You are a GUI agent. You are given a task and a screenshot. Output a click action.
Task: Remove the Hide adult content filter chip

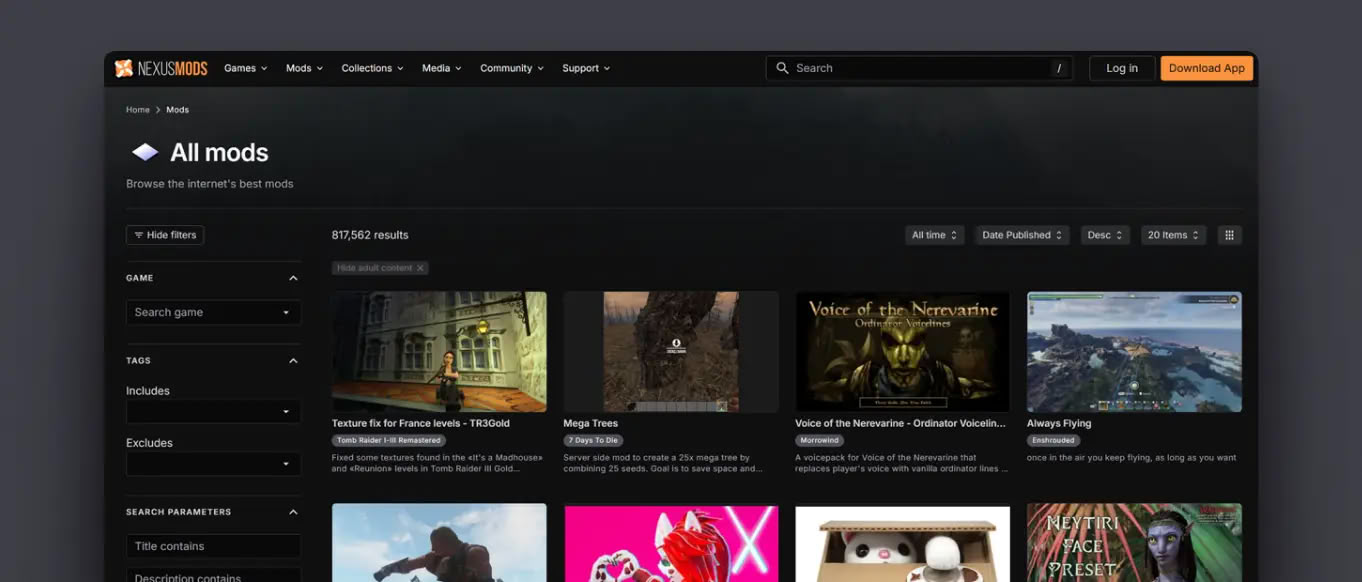click(421, 268)
